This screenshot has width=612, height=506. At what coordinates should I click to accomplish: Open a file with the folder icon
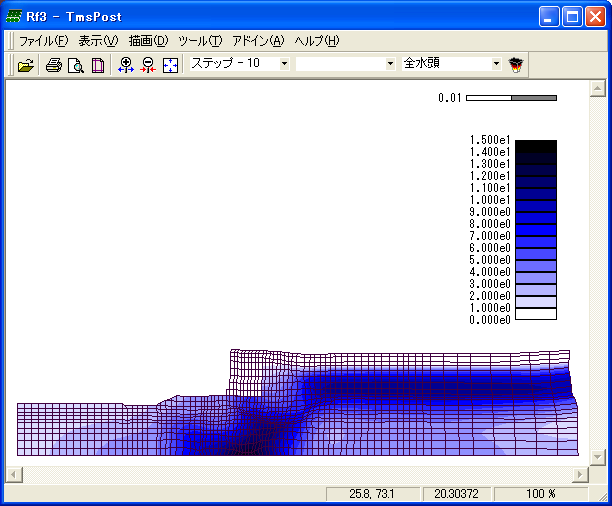(26, 65)
